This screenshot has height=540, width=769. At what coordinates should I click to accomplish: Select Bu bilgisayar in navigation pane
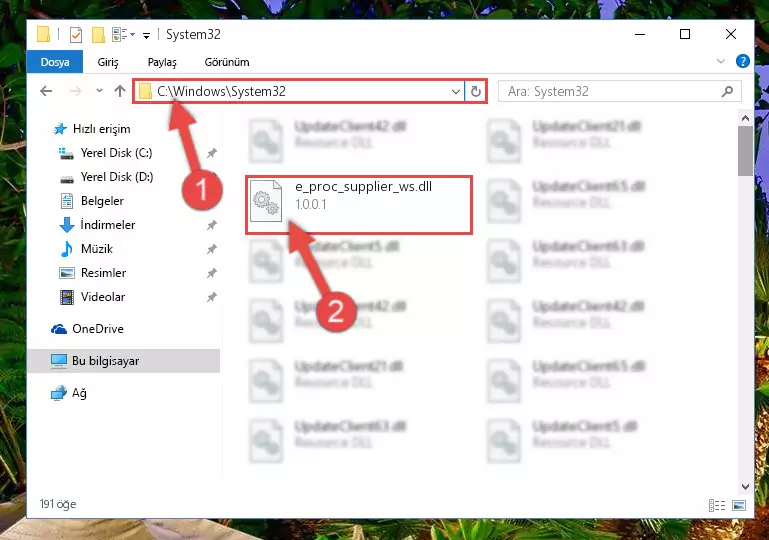(x=105, y=361)
